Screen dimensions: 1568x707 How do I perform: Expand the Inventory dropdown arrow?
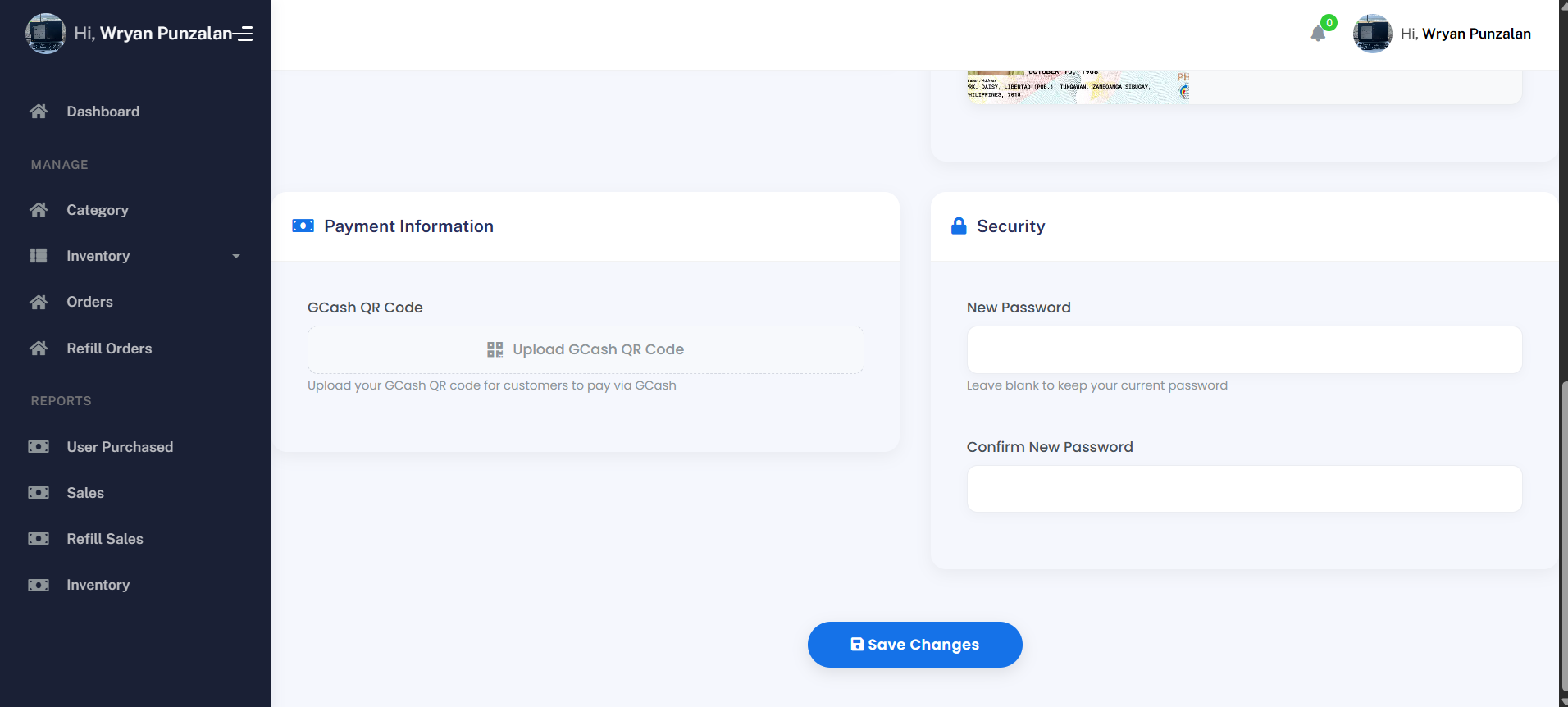coord(236,257)
